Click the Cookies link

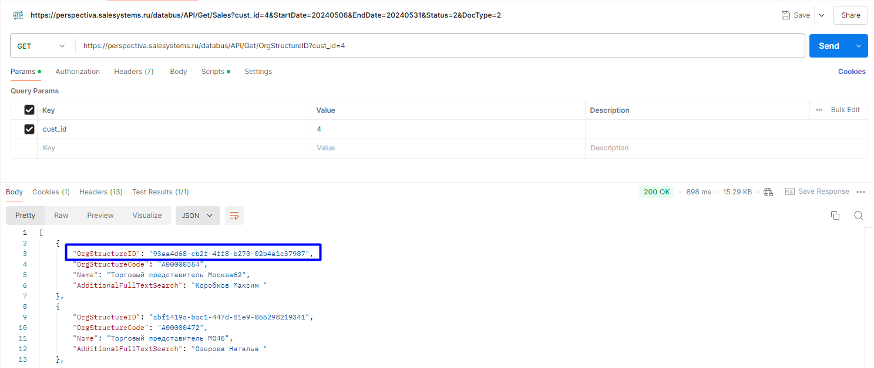[852, 72]
